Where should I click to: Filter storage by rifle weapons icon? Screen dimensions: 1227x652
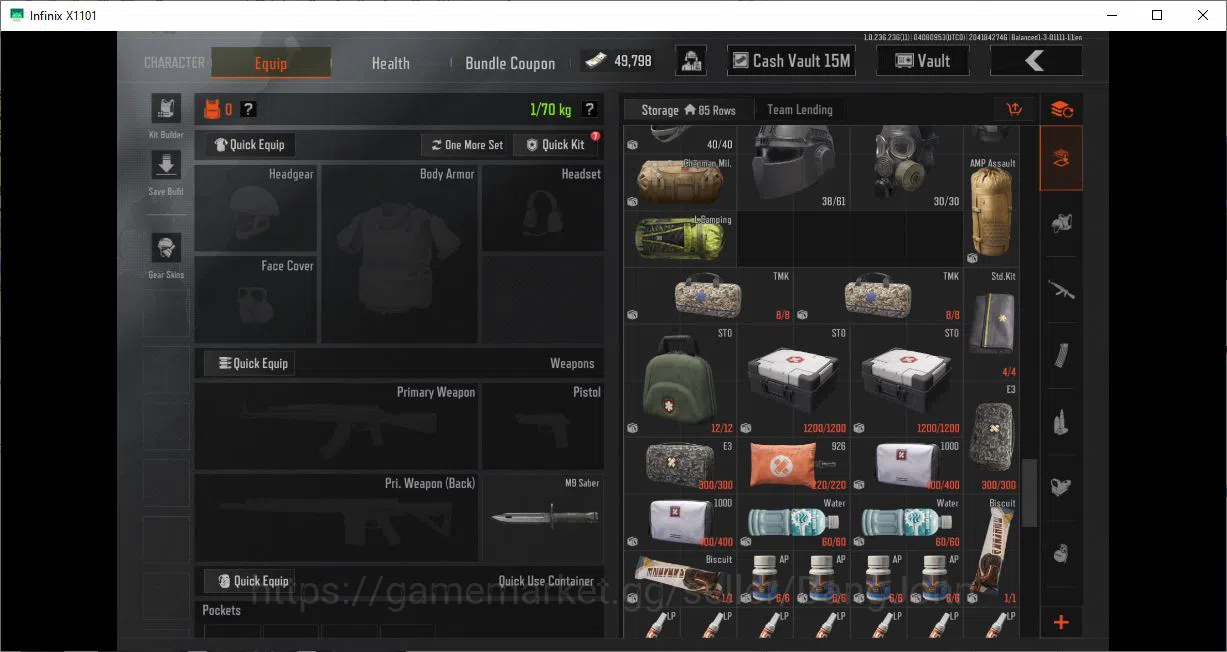click(1061, 290)
